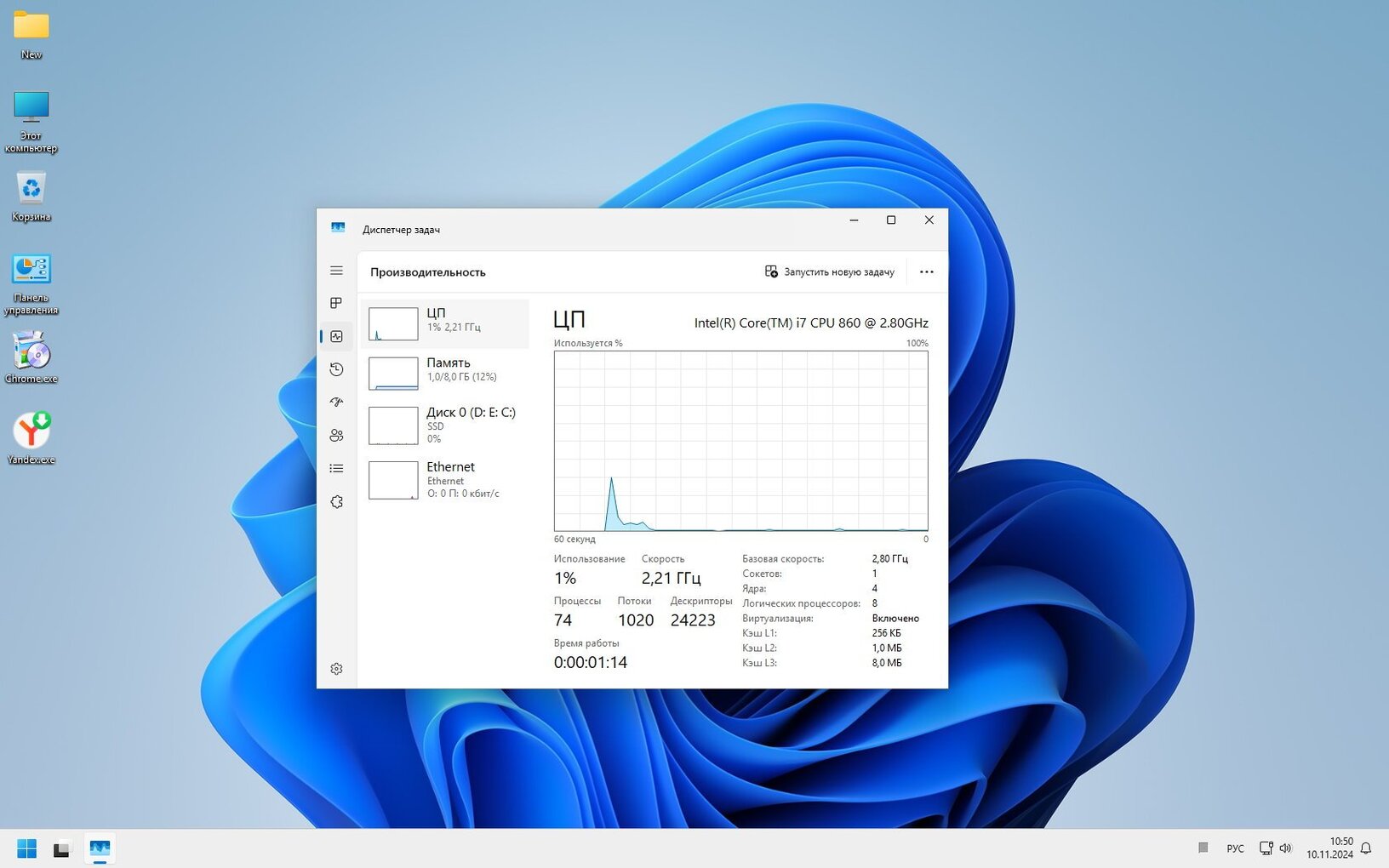This screenshot has width=1389, height=868.
Task: Click the Память mini graph thumbnail
Action: tap(393, 373)
